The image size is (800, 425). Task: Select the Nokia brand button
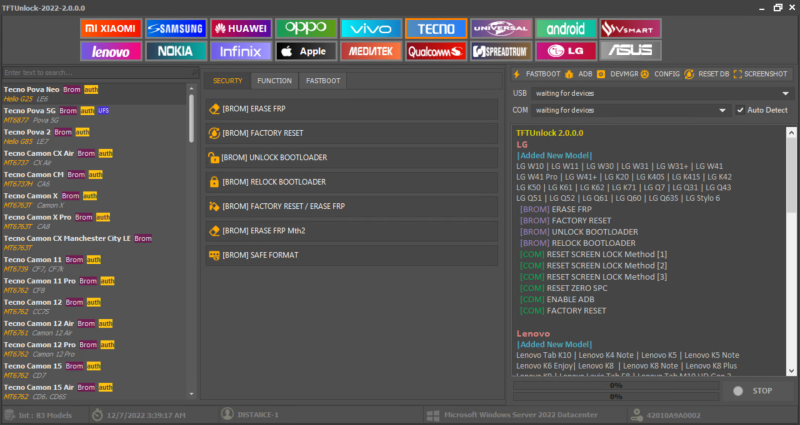176,51
